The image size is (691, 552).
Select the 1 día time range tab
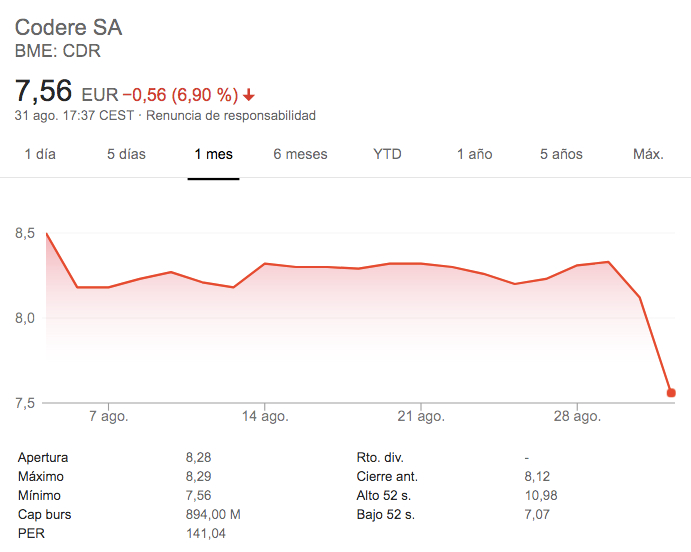click(x=40, y=154)
